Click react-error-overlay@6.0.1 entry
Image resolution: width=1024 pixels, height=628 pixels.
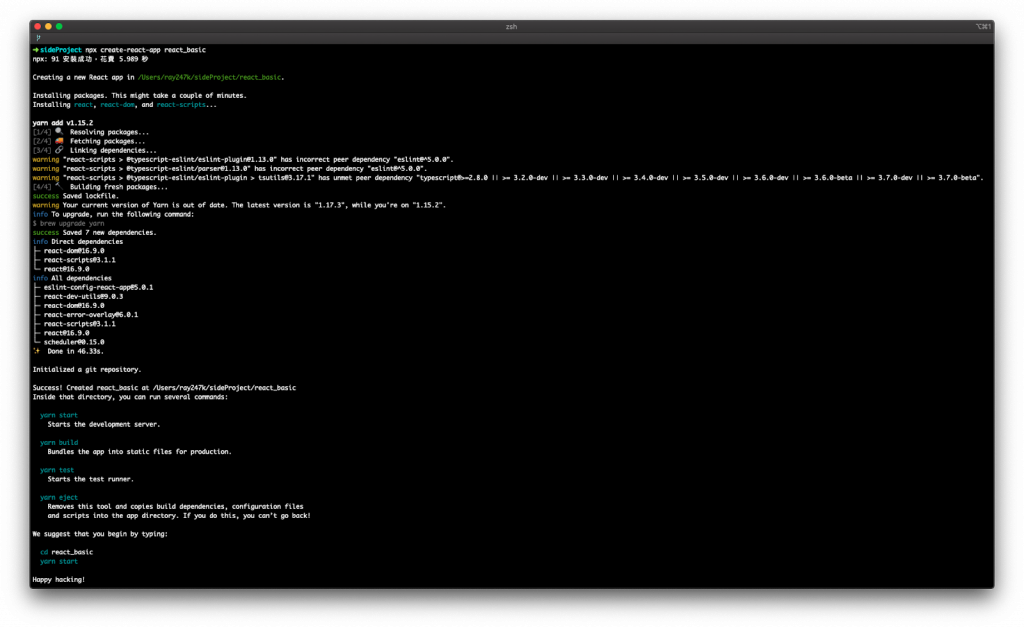coord(91,315)
